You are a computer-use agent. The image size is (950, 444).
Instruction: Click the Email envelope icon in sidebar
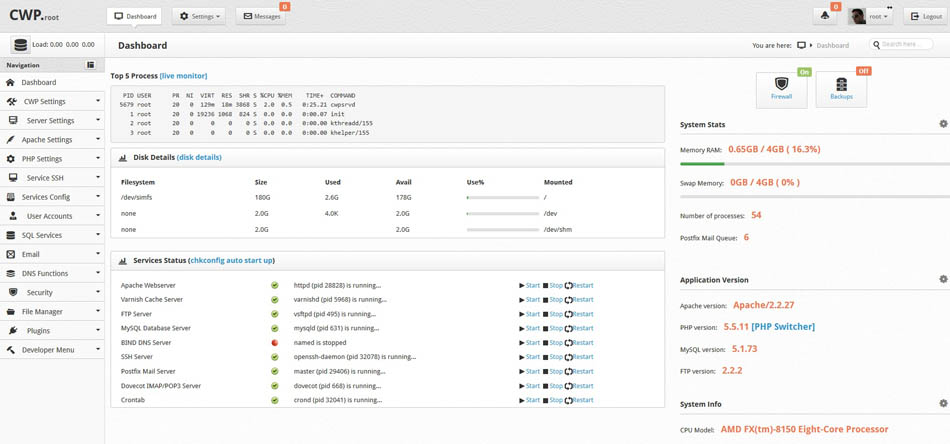pos(10,254)
